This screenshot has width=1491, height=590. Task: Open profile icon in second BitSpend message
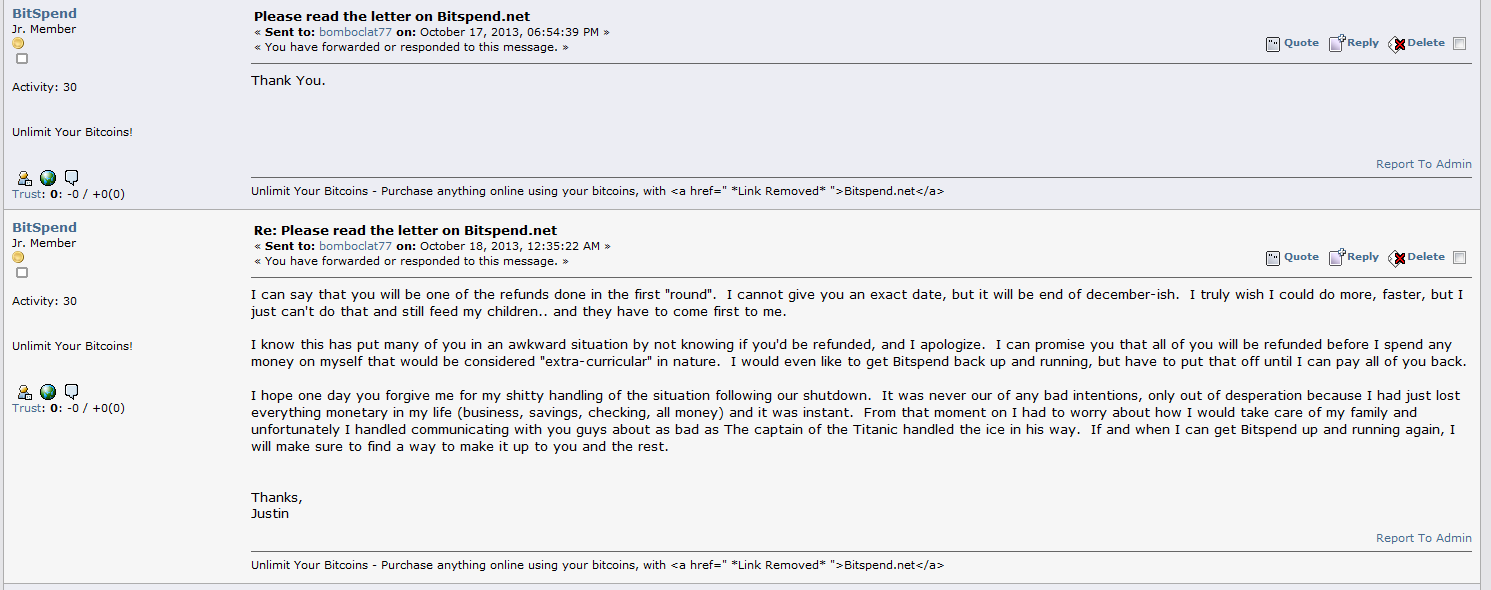pyautogui.click(x=25, y=392)
